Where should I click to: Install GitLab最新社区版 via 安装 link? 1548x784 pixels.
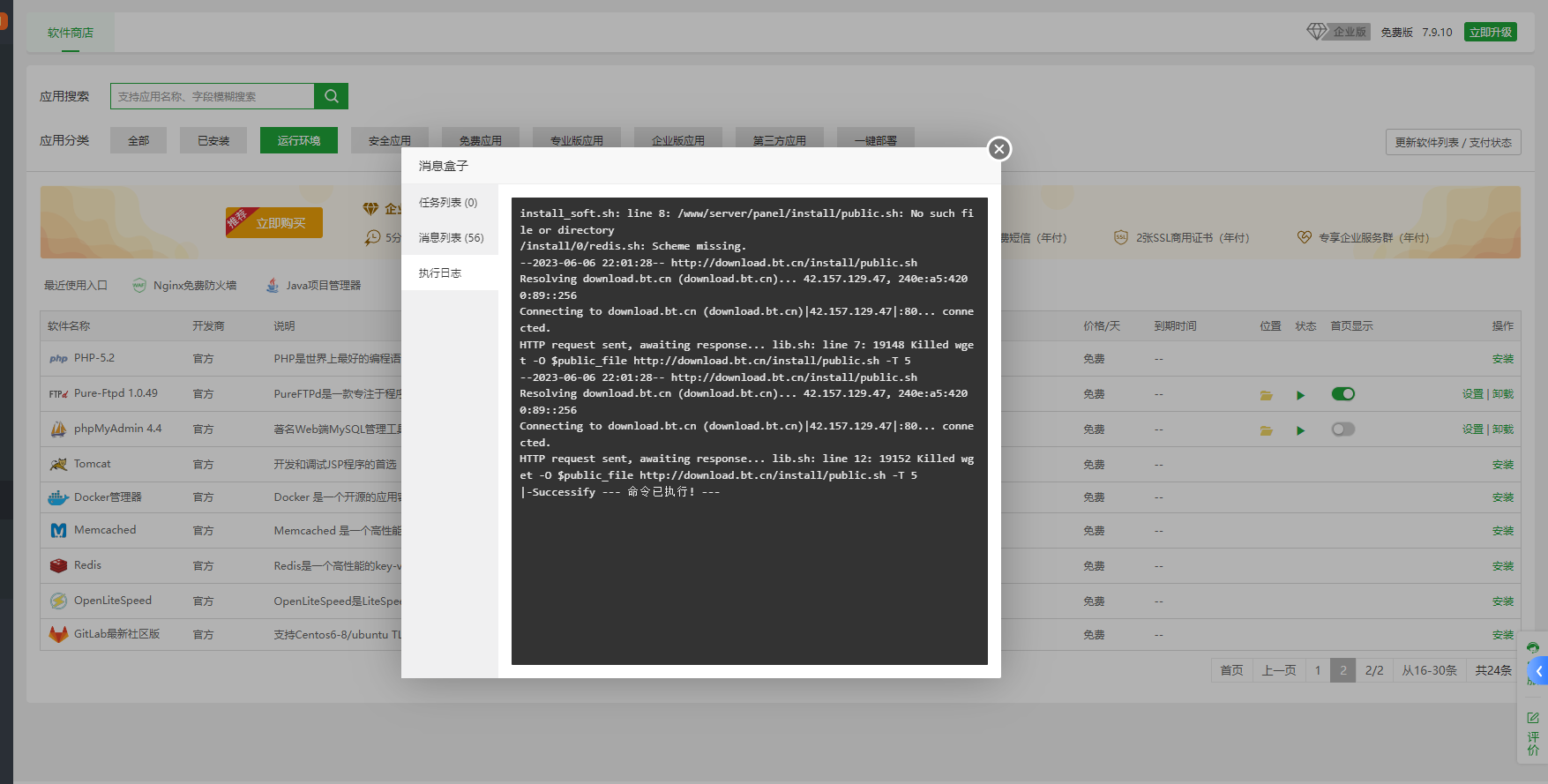click(x=1503, y=635)
